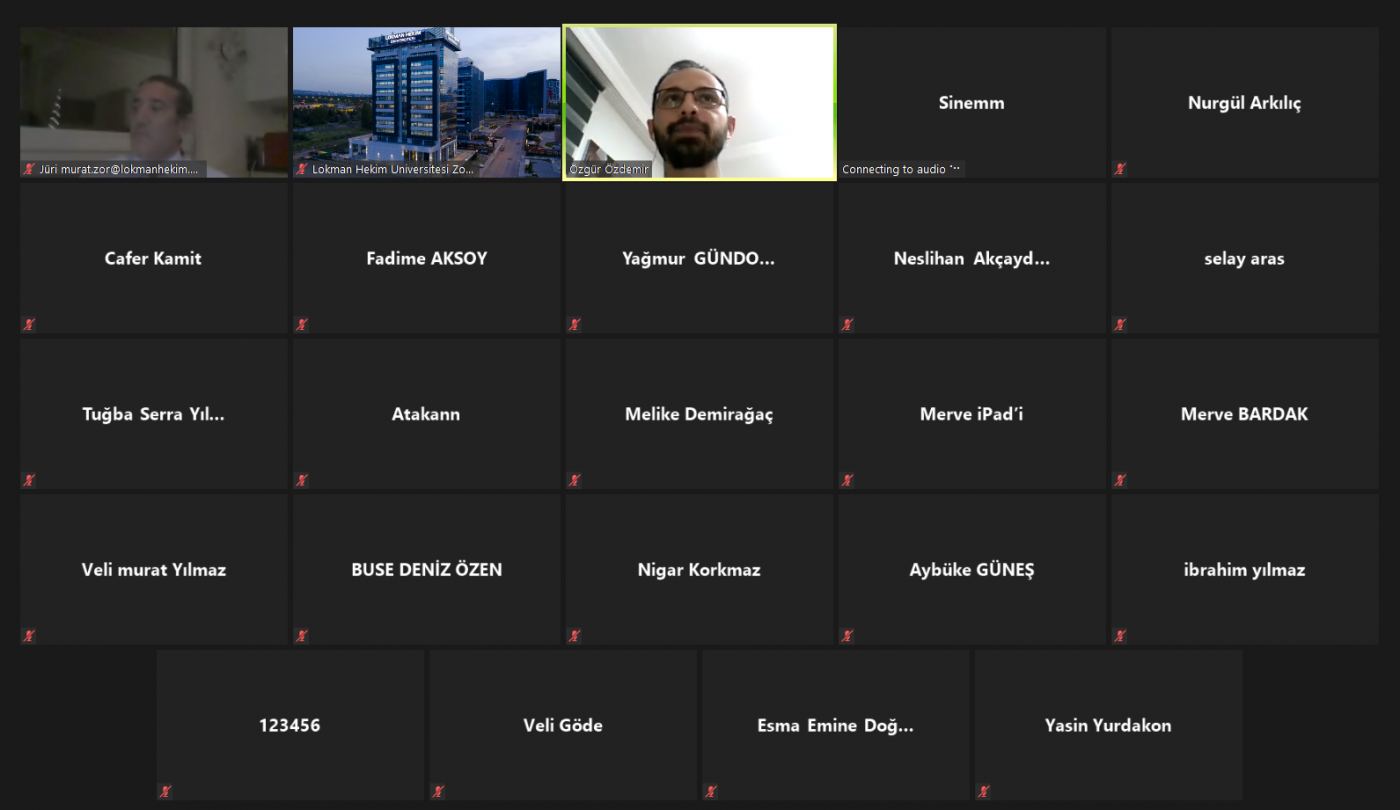Click muted mic icon on Aybüke GÜNEŞ tile
The height and width of the screenshot is (810, 1400).
point(847,636)
